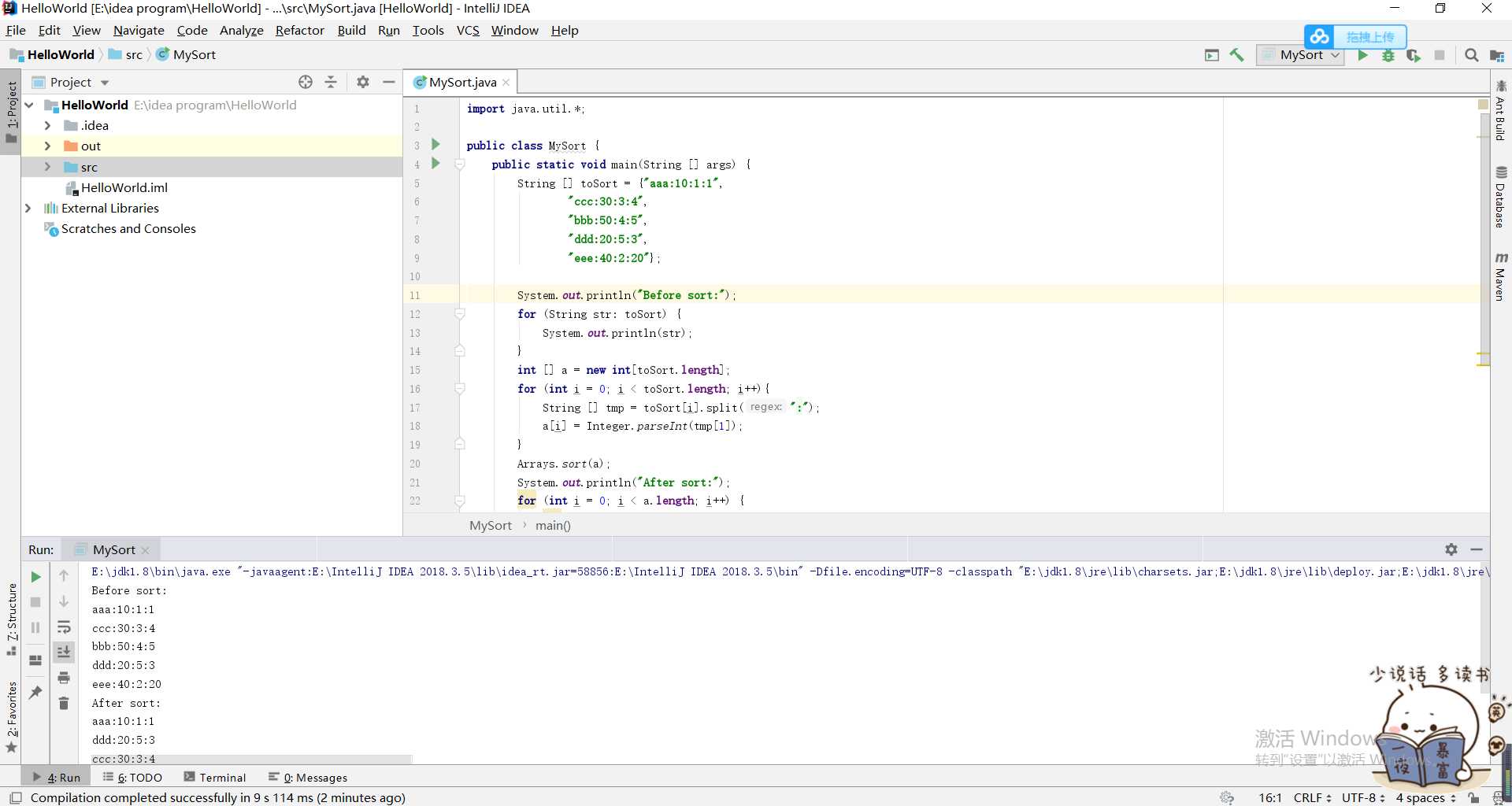This screenshot has width=1512, height=806.
Task: Switch to the MySort.java editor tab
Action: pos(462,82)
